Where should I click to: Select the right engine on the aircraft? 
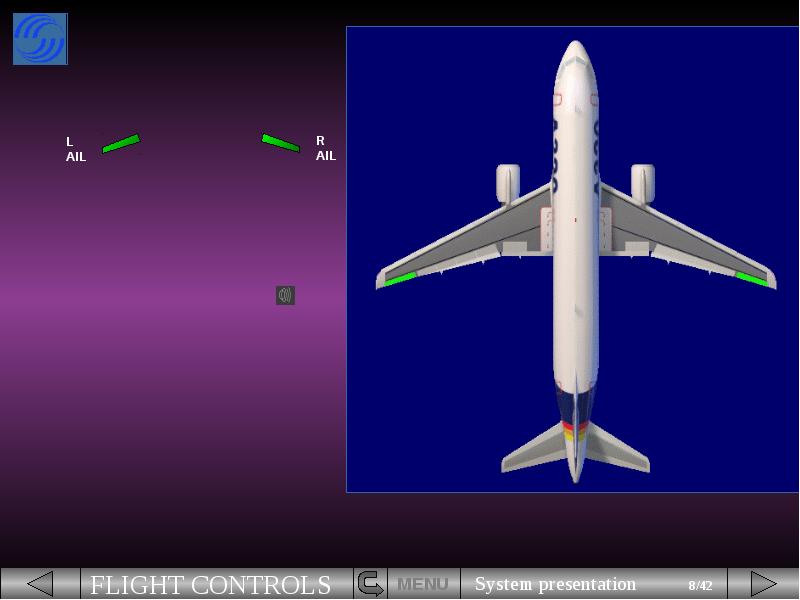(x=642, y=183)
